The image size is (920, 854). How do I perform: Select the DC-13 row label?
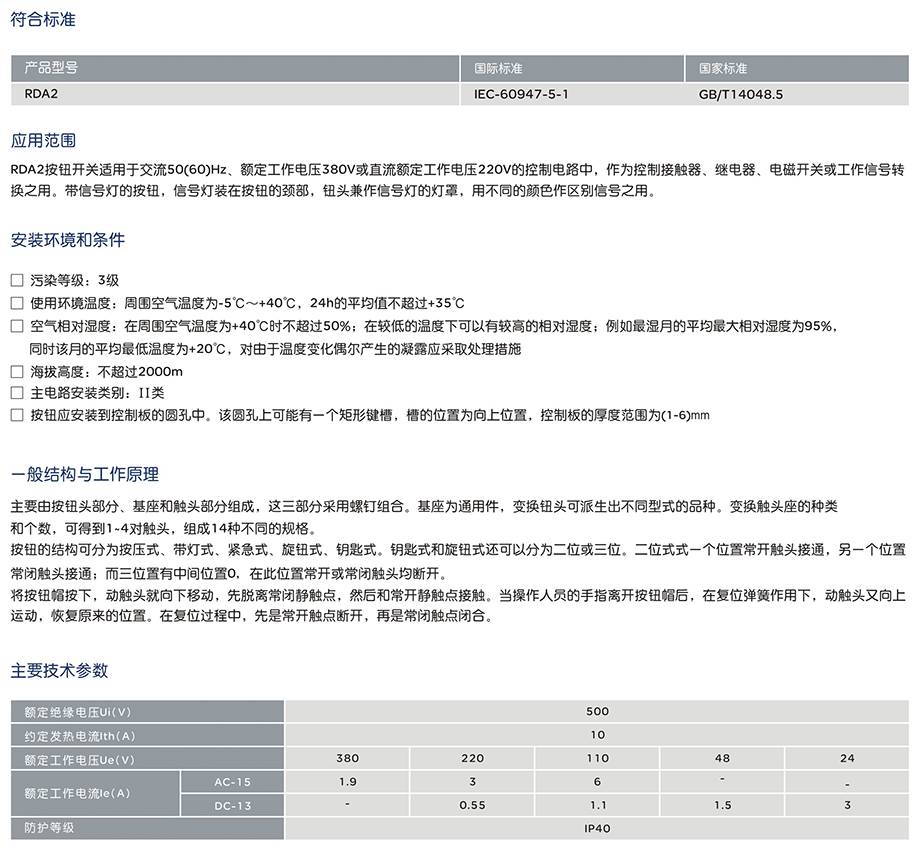click(x=233, y=805)
